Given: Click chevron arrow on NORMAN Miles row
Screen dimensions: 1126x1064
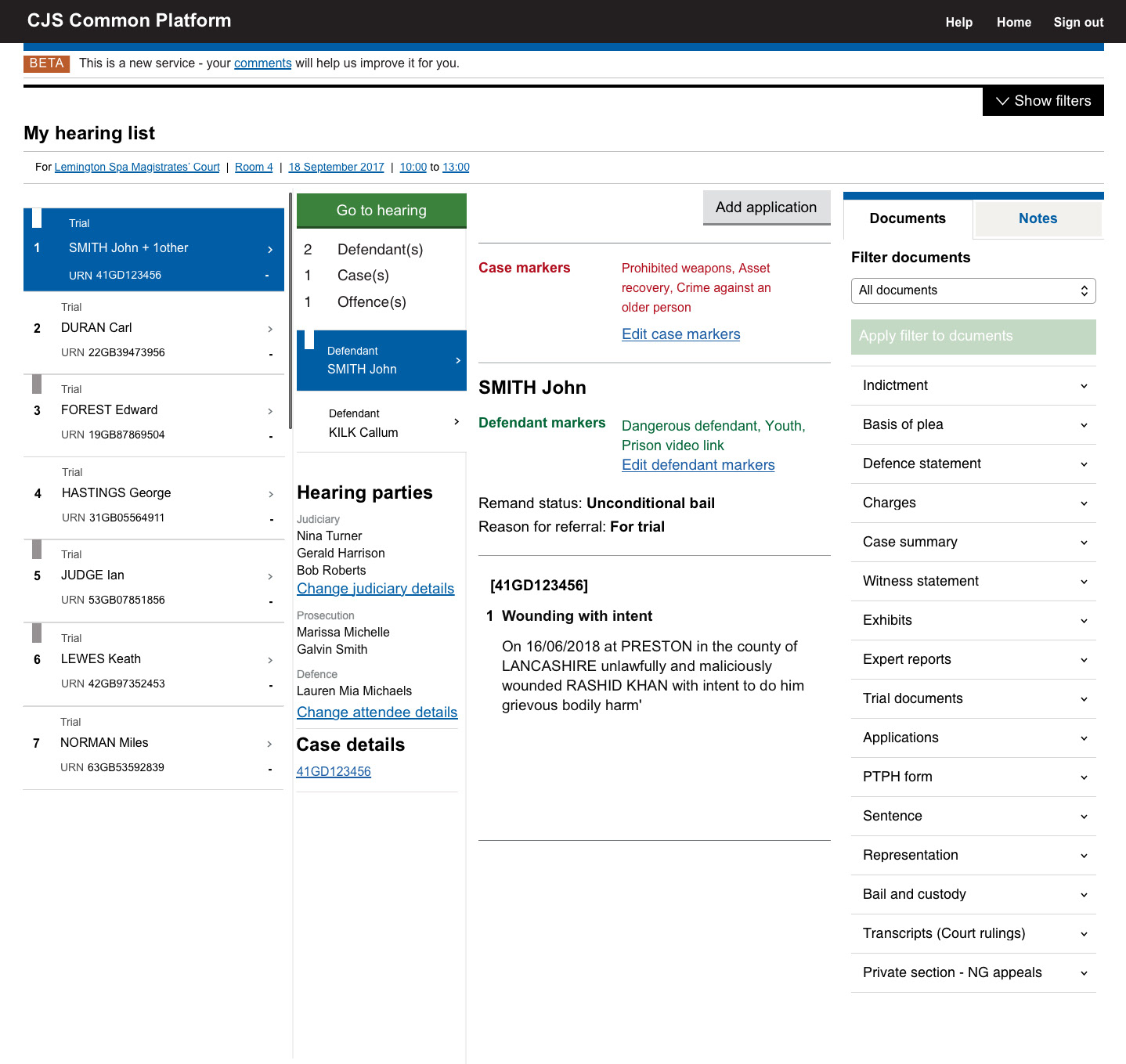Looking at the screenshot, I should click(x=269, y=744).
